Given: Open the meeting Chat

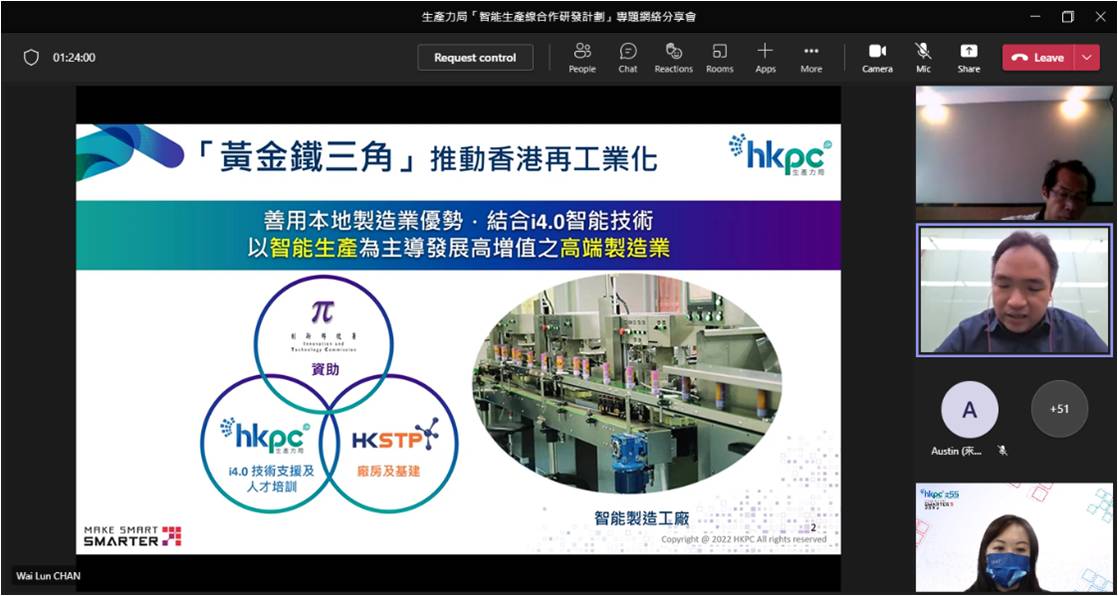Looking at the screenshot, I should coord(627,58).
